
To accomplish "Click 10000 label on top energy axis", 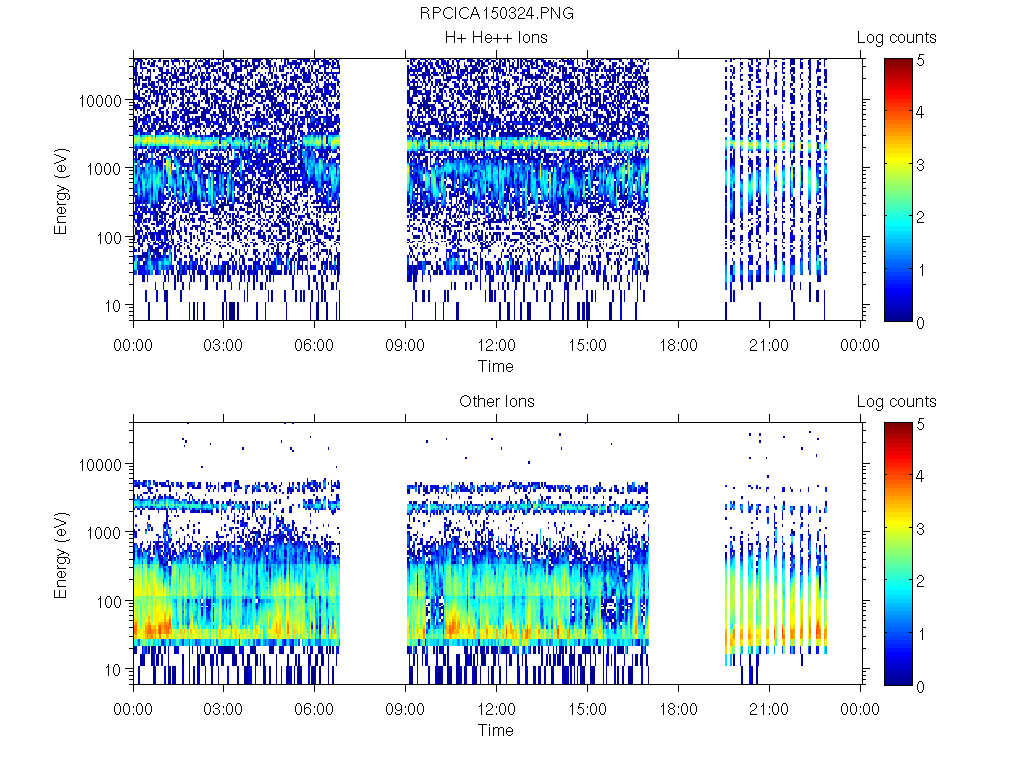I will pyautogui.click(x=101, y=101).
